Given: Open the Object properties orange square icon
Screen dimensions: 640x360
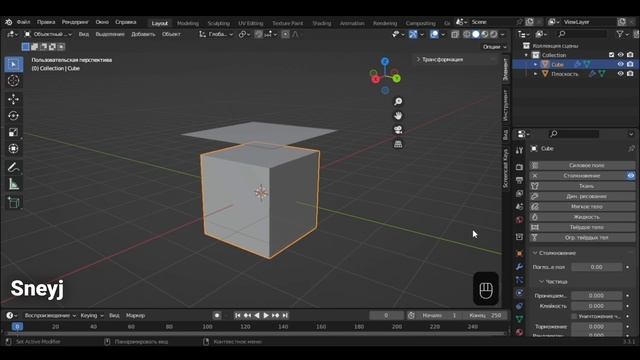Looking at the screenshot, I should [519, 253].
